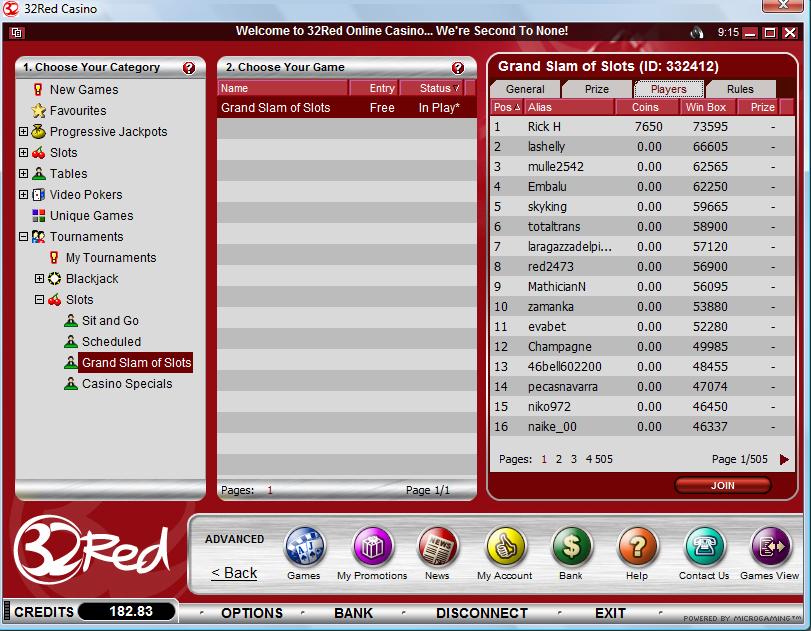Jump to players page 505
The image size is (811, 631).
tap(604, 459)
